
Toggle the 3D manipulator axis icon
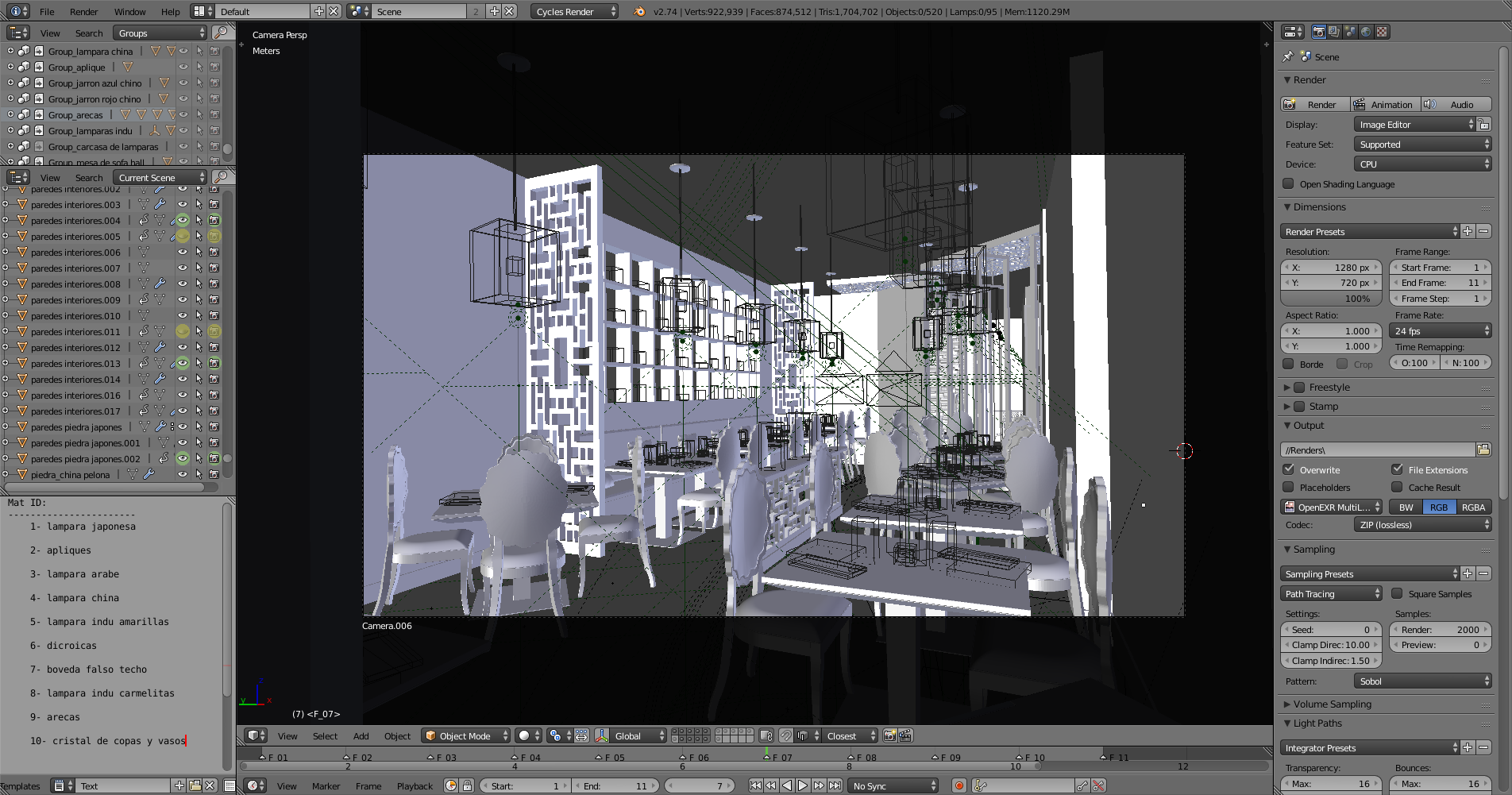[601, 735]
